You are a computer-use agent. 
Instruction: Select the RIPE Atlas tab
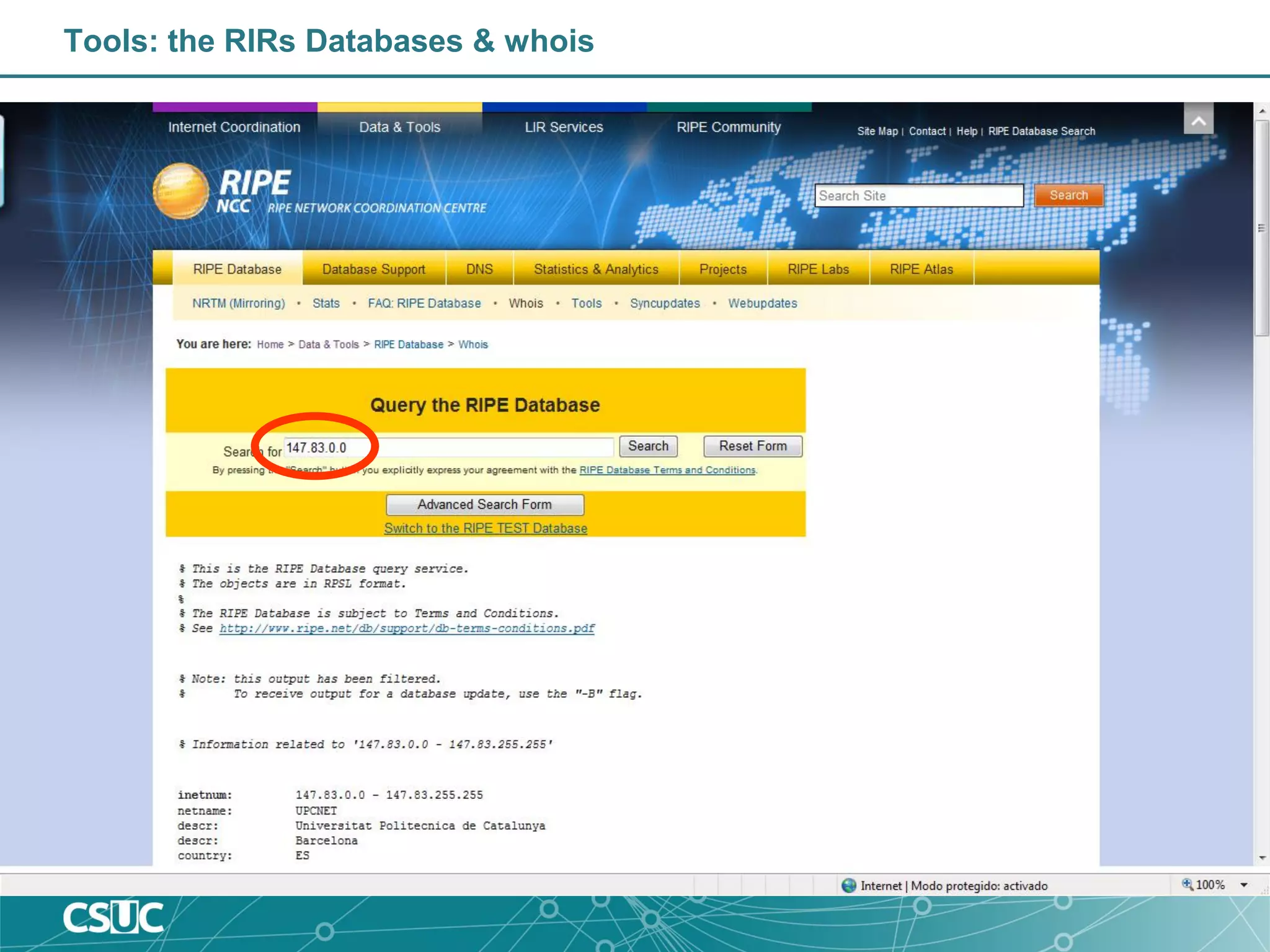[x=921, y=269]
